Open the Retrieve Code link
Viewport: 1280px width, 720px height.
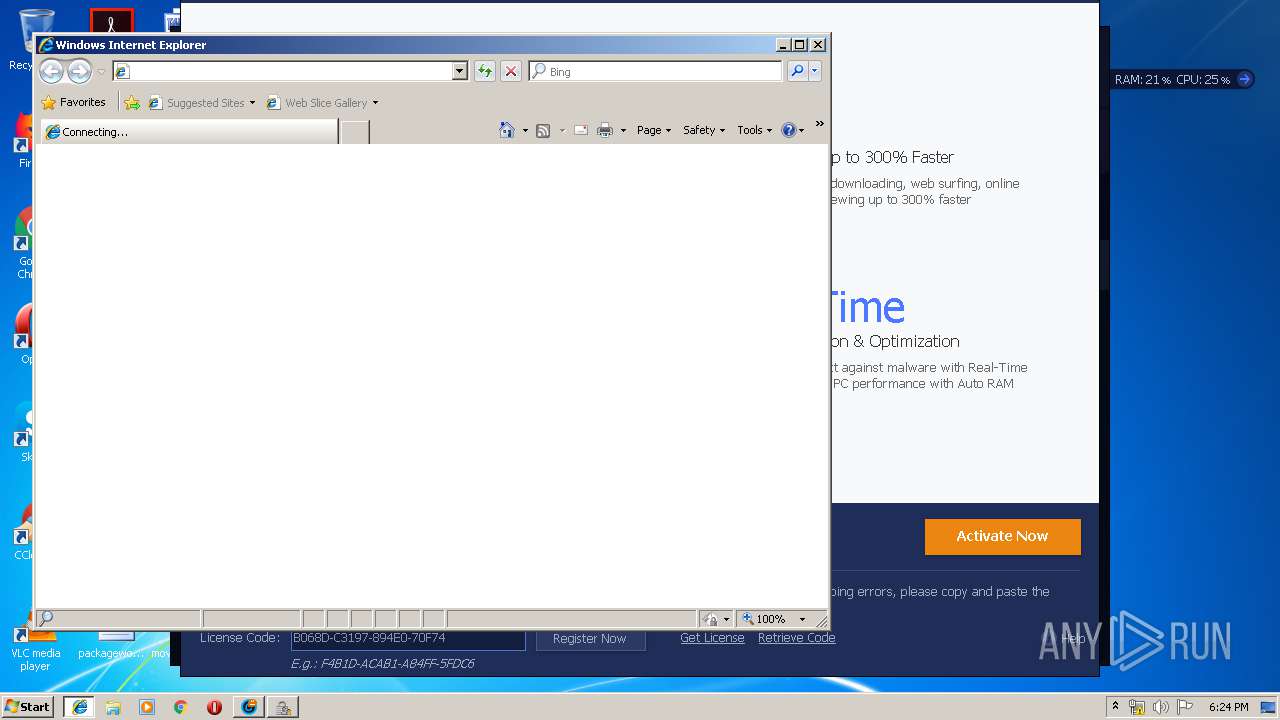[796, 638]
